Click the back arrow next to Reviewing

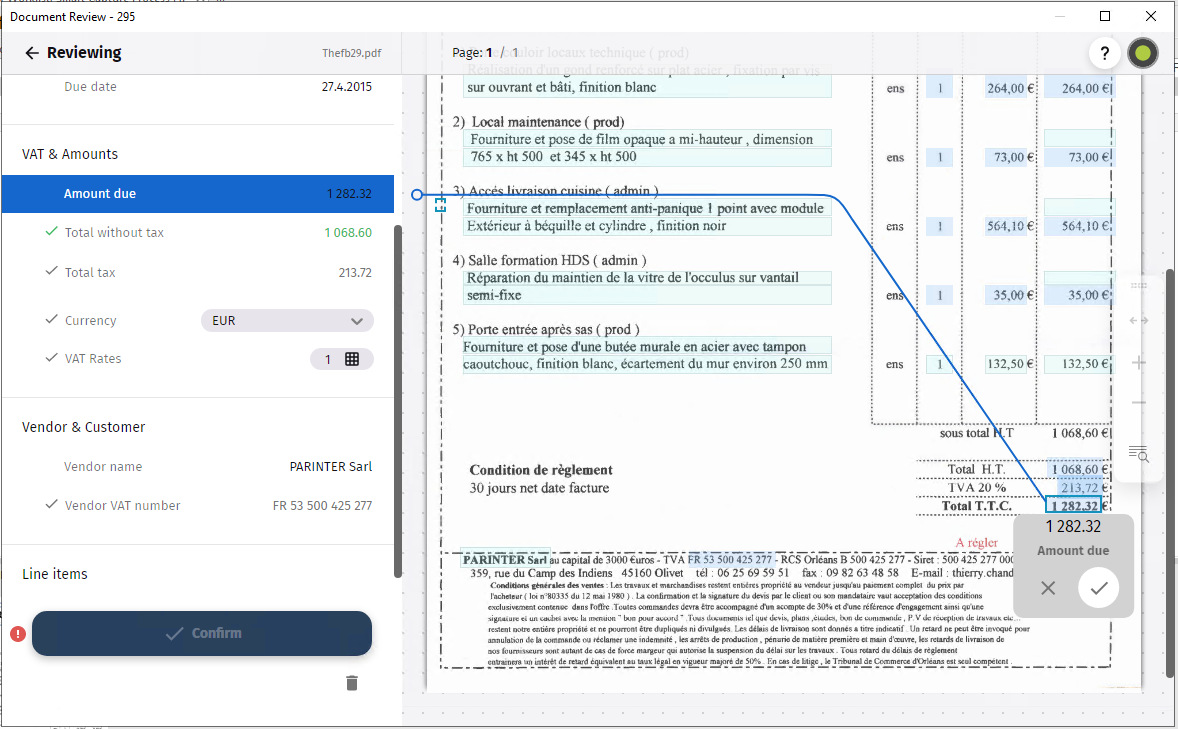point(31,53)
